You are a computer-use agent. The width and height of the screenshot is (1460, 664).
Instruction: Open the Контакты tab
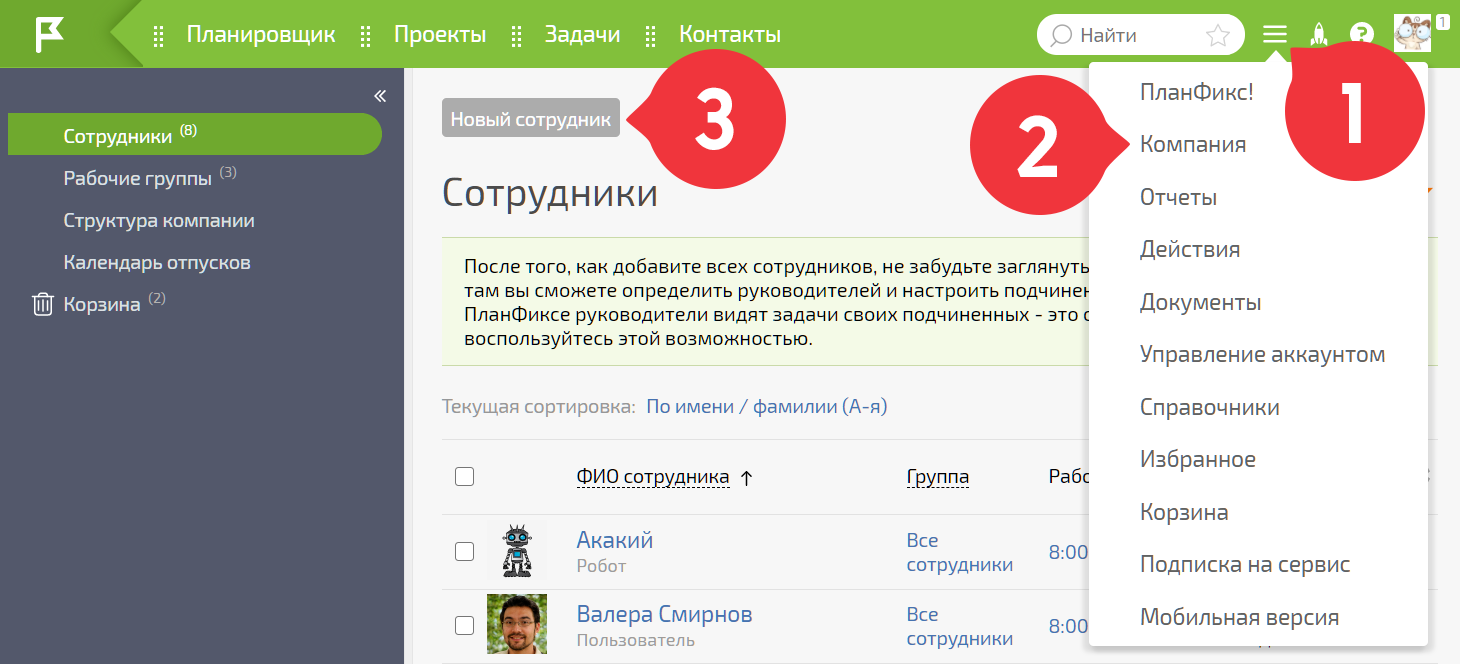[730, 35]
